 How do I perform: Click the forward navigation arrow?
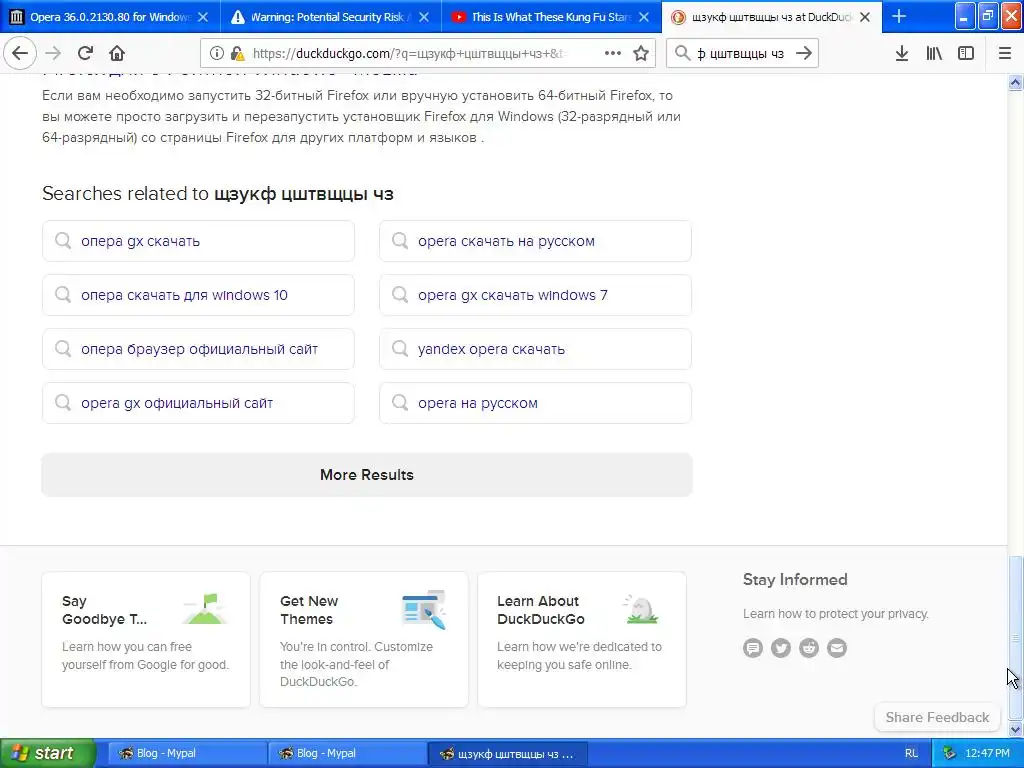coord(54,54)
